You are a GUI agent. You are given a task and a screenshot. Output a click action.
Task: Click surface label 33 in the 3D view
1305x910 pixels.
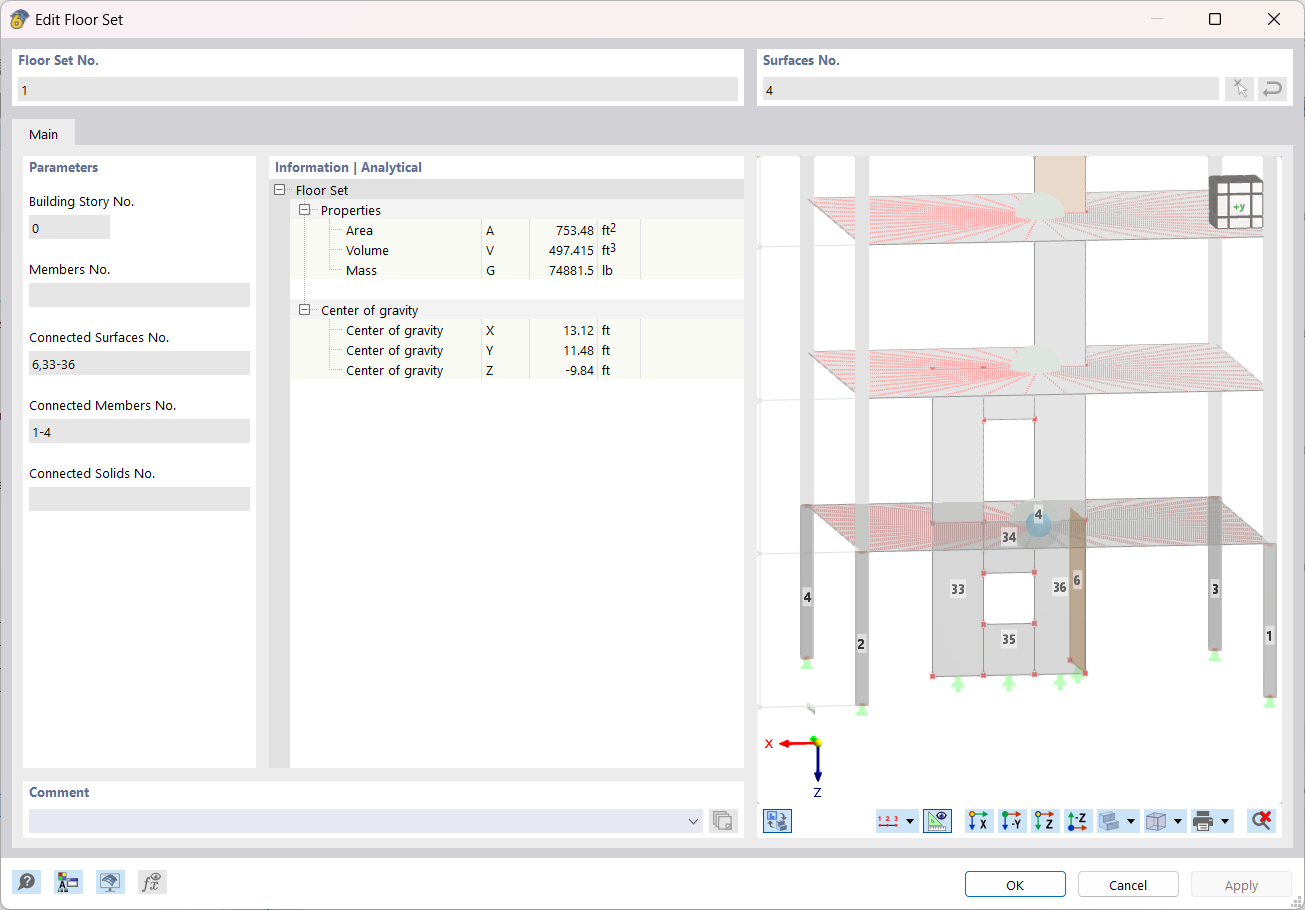pyautogui.click(x=958, y=589)
